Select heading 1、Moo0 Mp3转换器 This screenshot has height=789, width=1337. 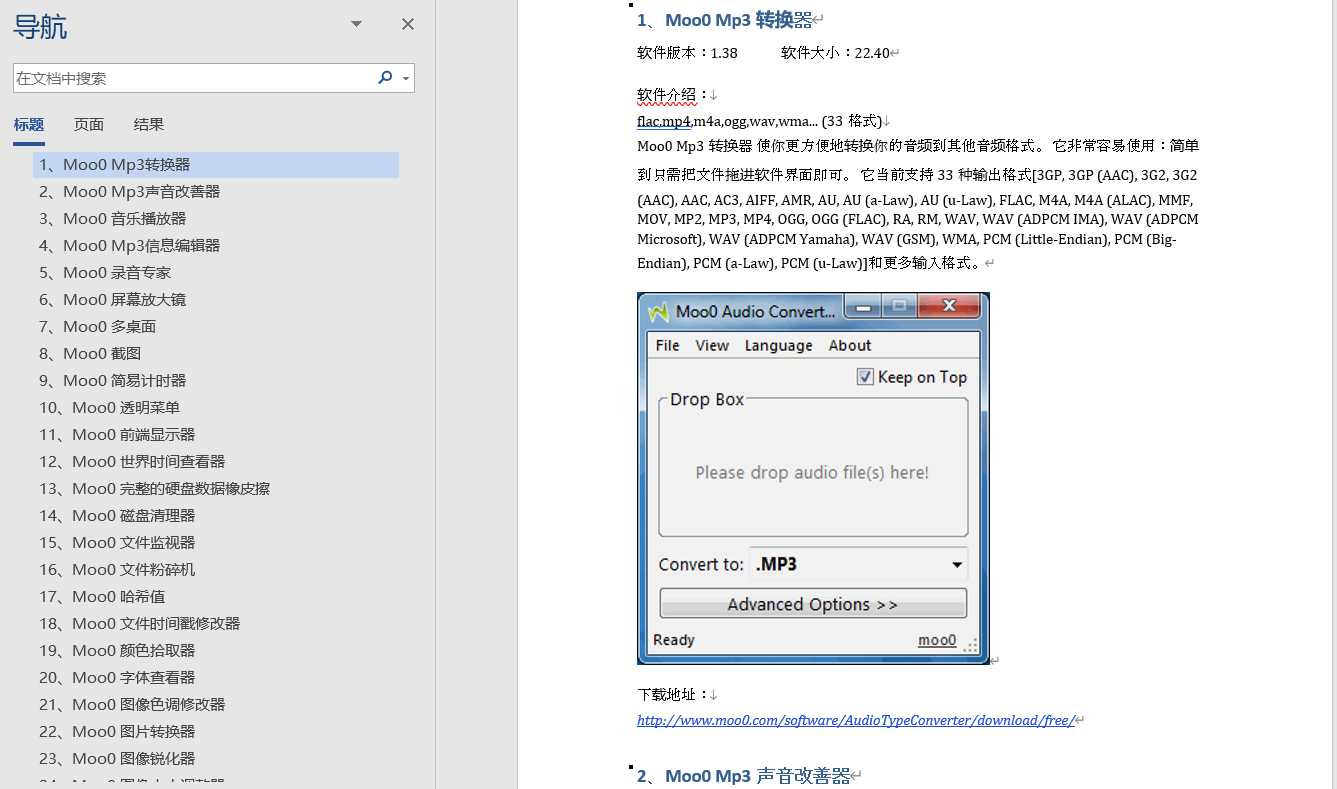pyautogui.click(x=216, y=165)
